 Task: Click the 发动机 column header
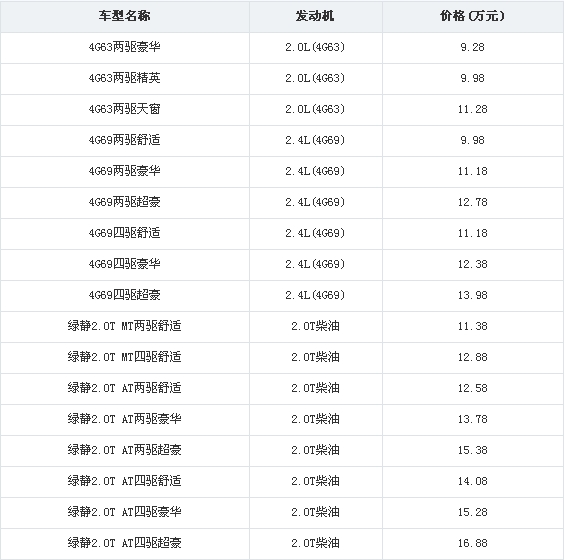[315, 16]
